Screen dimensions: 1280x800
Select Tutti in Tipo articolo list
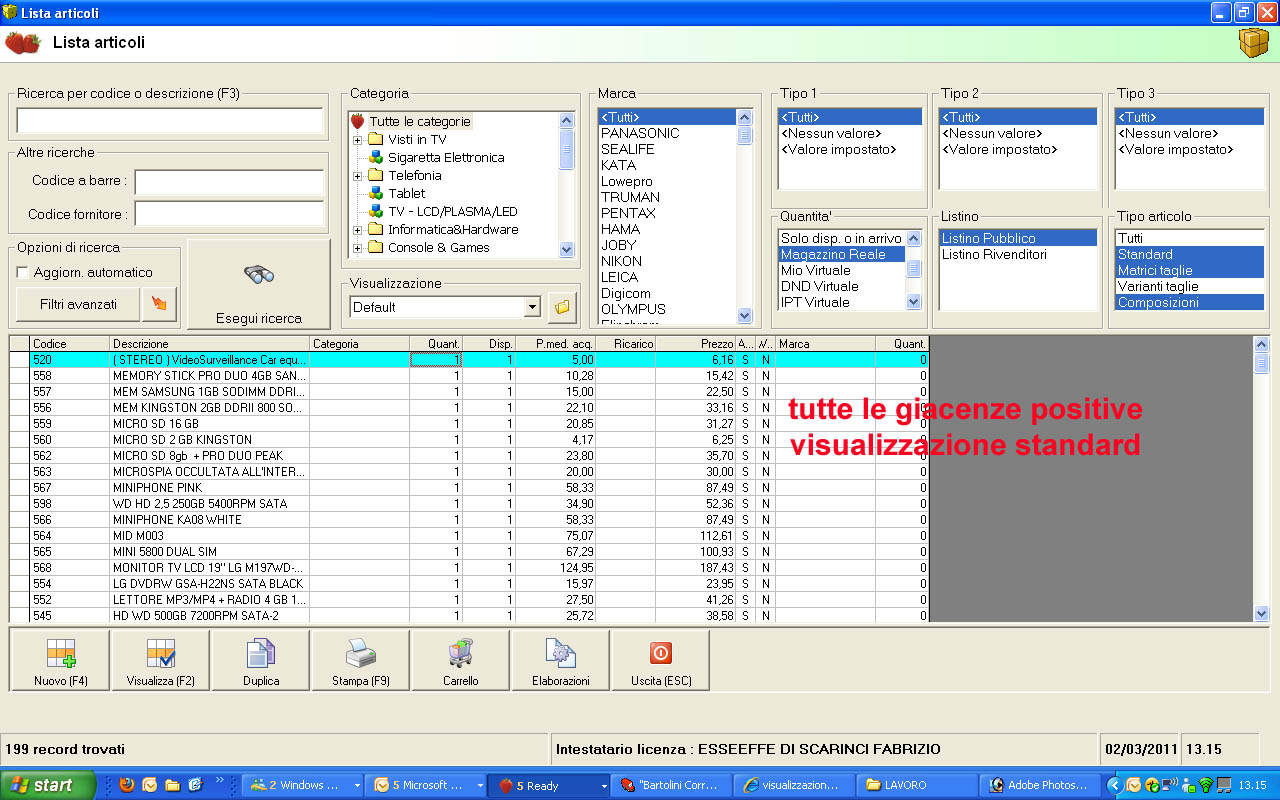(1190, 238)
